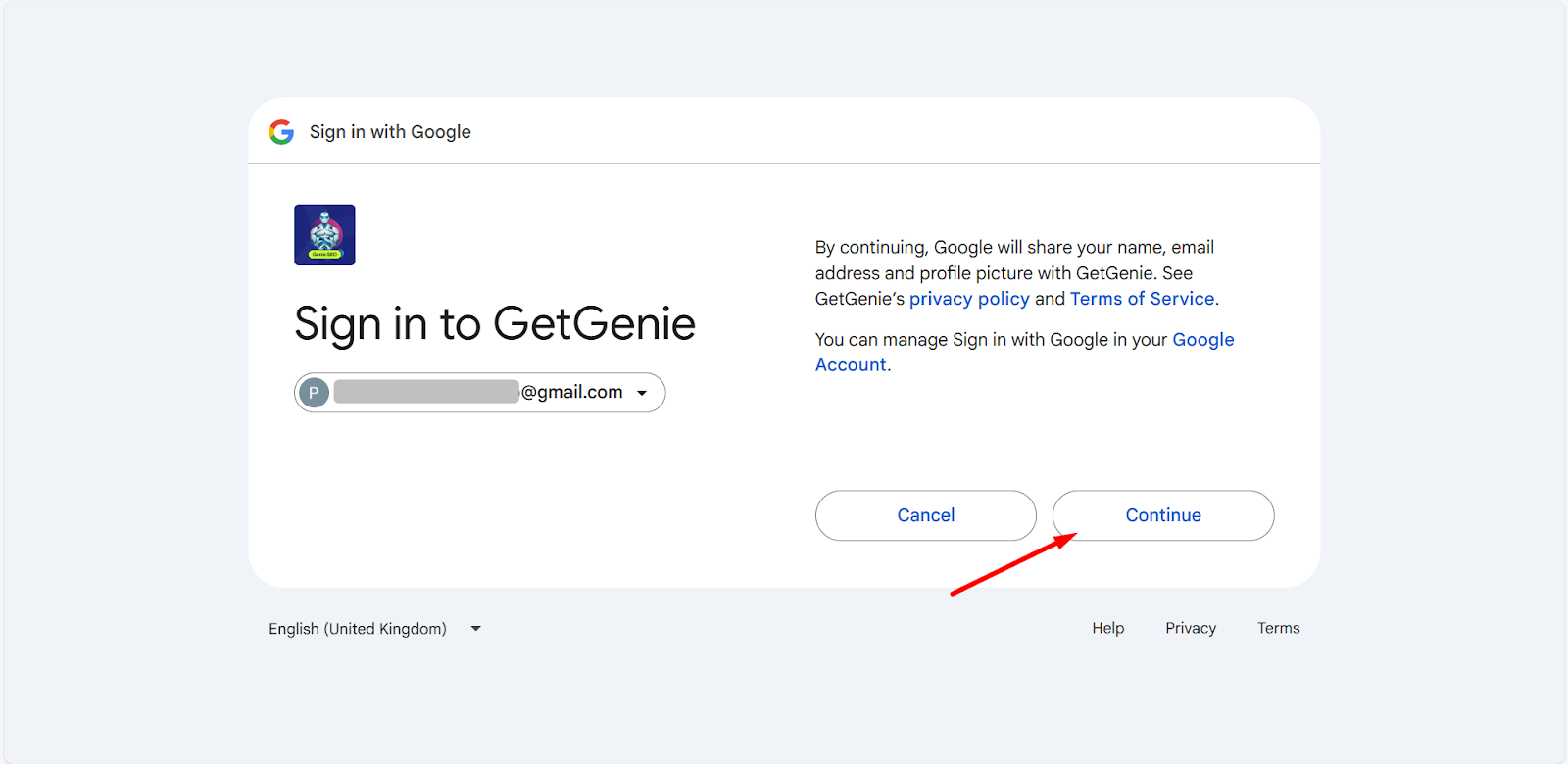Click the account avatar with letter P
Screen dimensions: 1568x764
314,393
